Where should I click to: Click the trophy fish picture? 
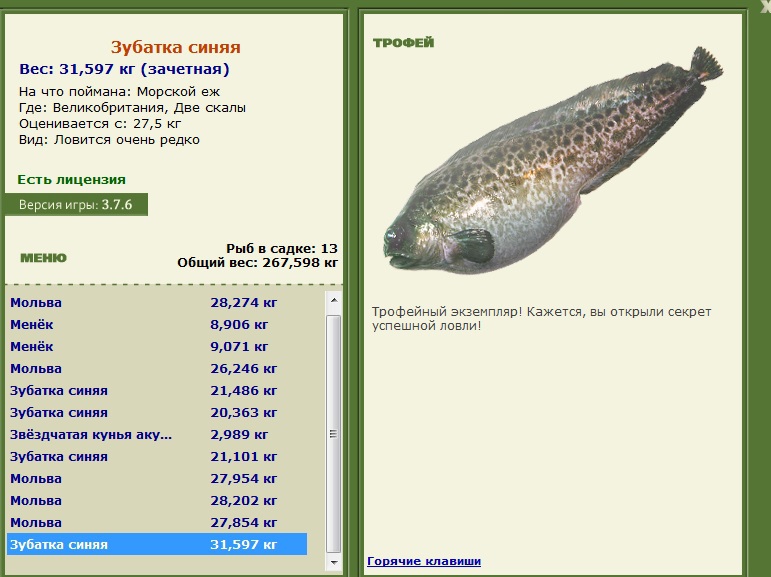[x=553, y=162]
